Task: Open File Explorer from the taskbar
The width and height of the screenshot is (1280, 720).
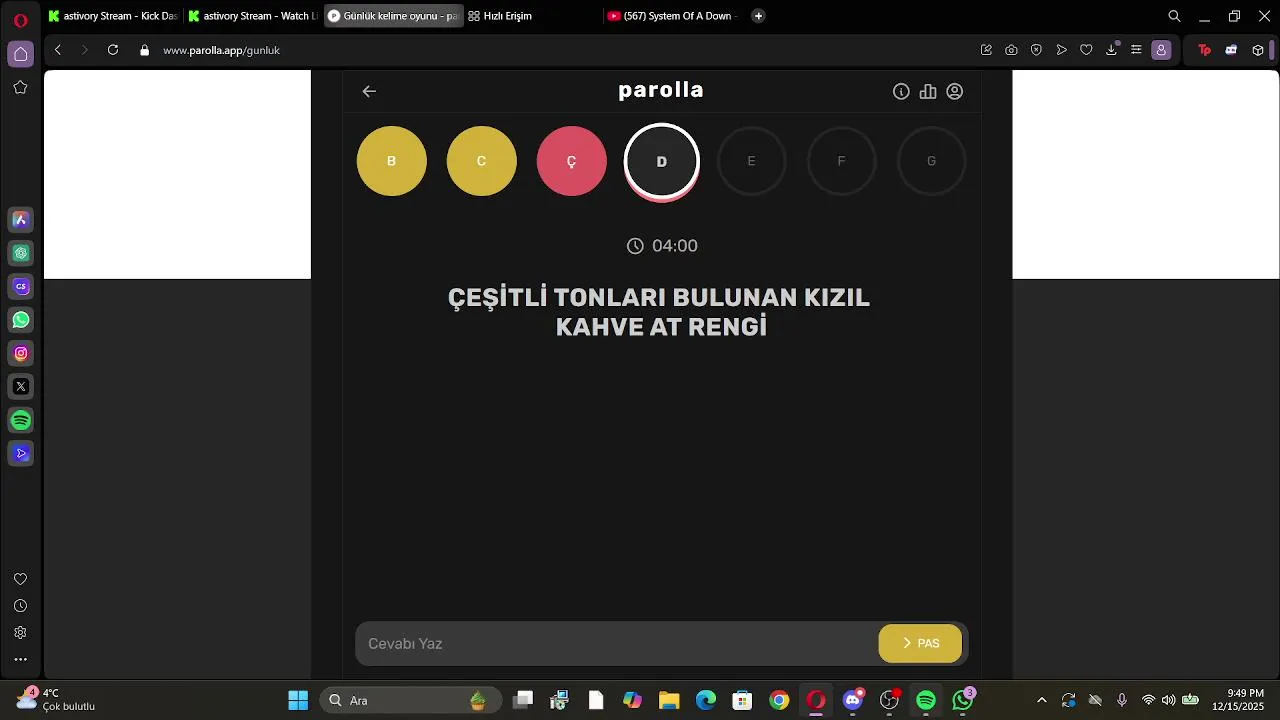Action: 669,700
